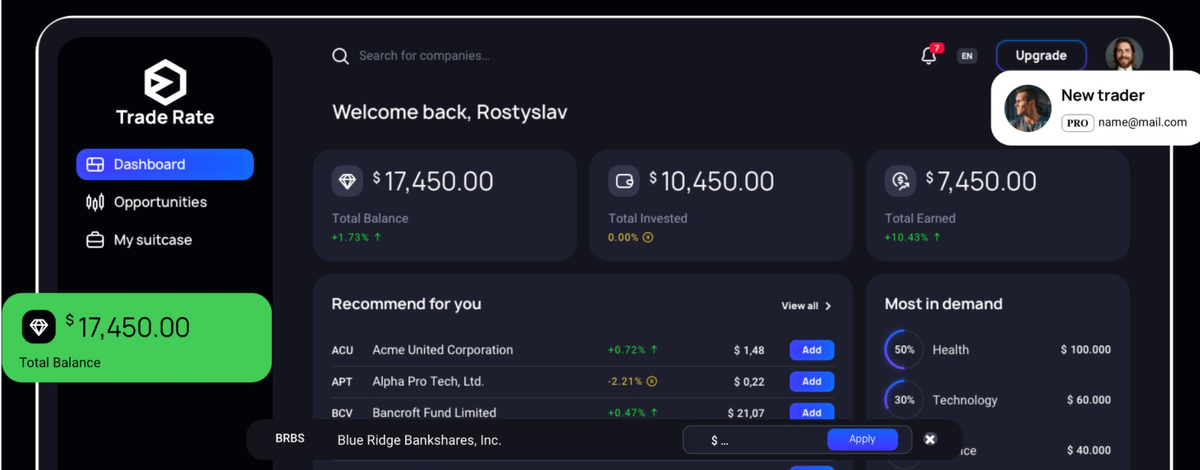Screen dimensions: 1200x470
Task: Click the coin icon on Total Earned card
Action: [900, 181]
